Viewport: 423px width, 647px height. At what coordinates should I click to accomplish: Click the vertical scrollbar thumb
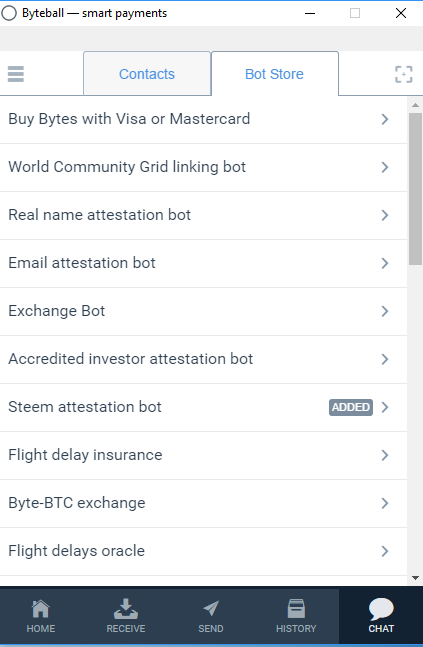(415, 189)
